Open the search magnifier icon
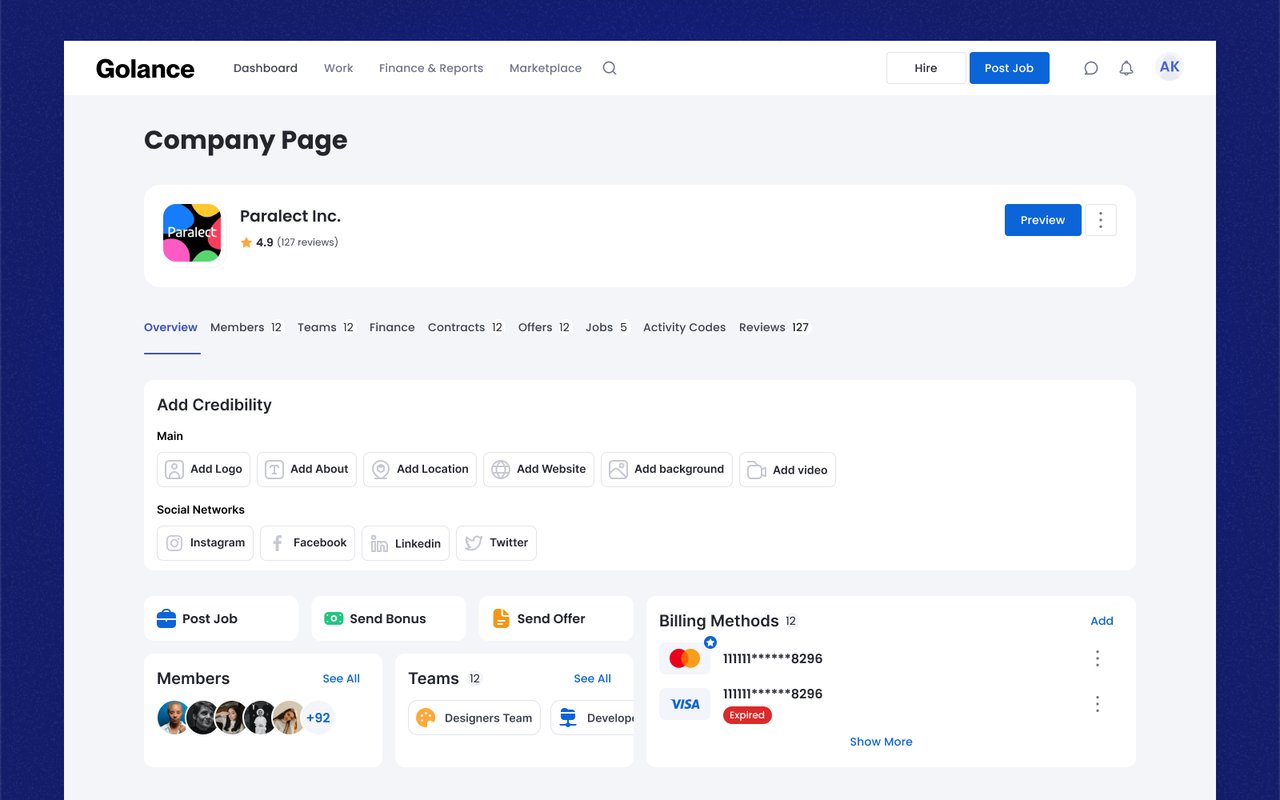The width and height of the screenshot is (1280, 800). click(609, 68)
